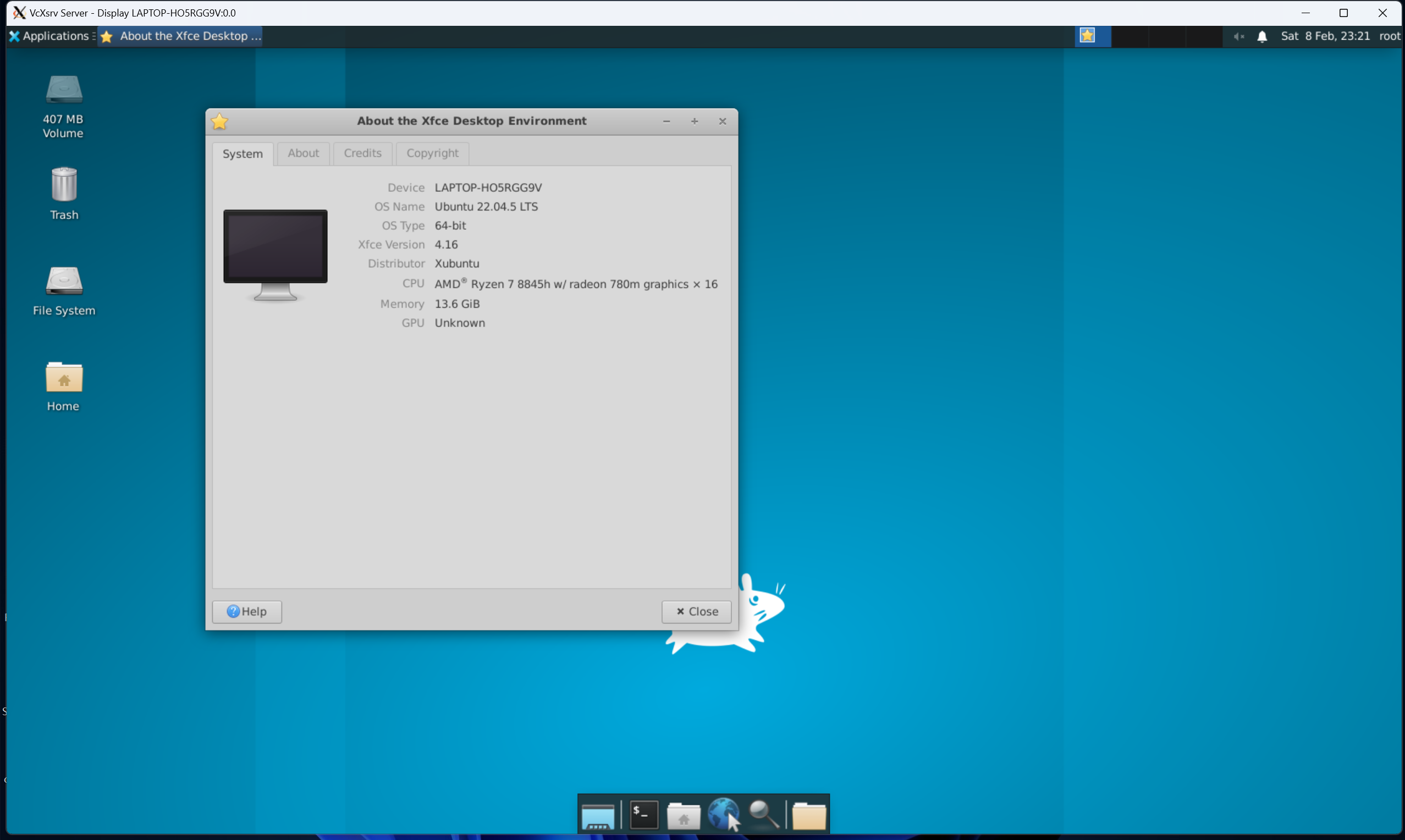Viewport: 1405px width, 840px height.
Task: Click the Show Desktop dock icon
Action: click(x=598, y=815)
